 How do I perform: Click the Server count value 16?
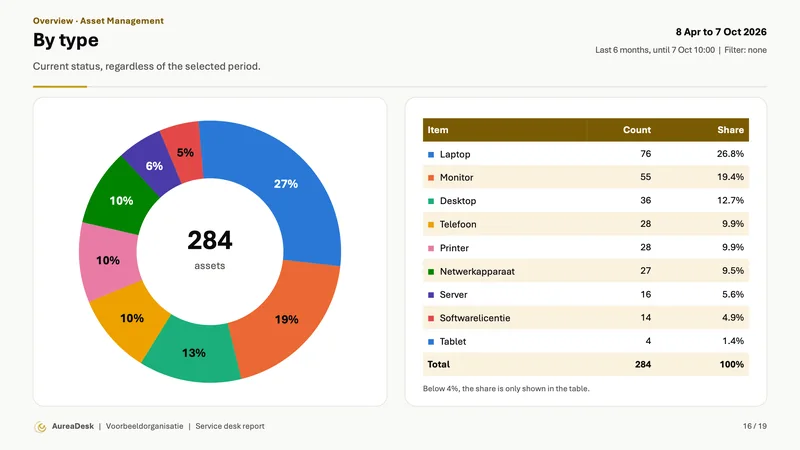pyautogui.click(x=645, y=294)
